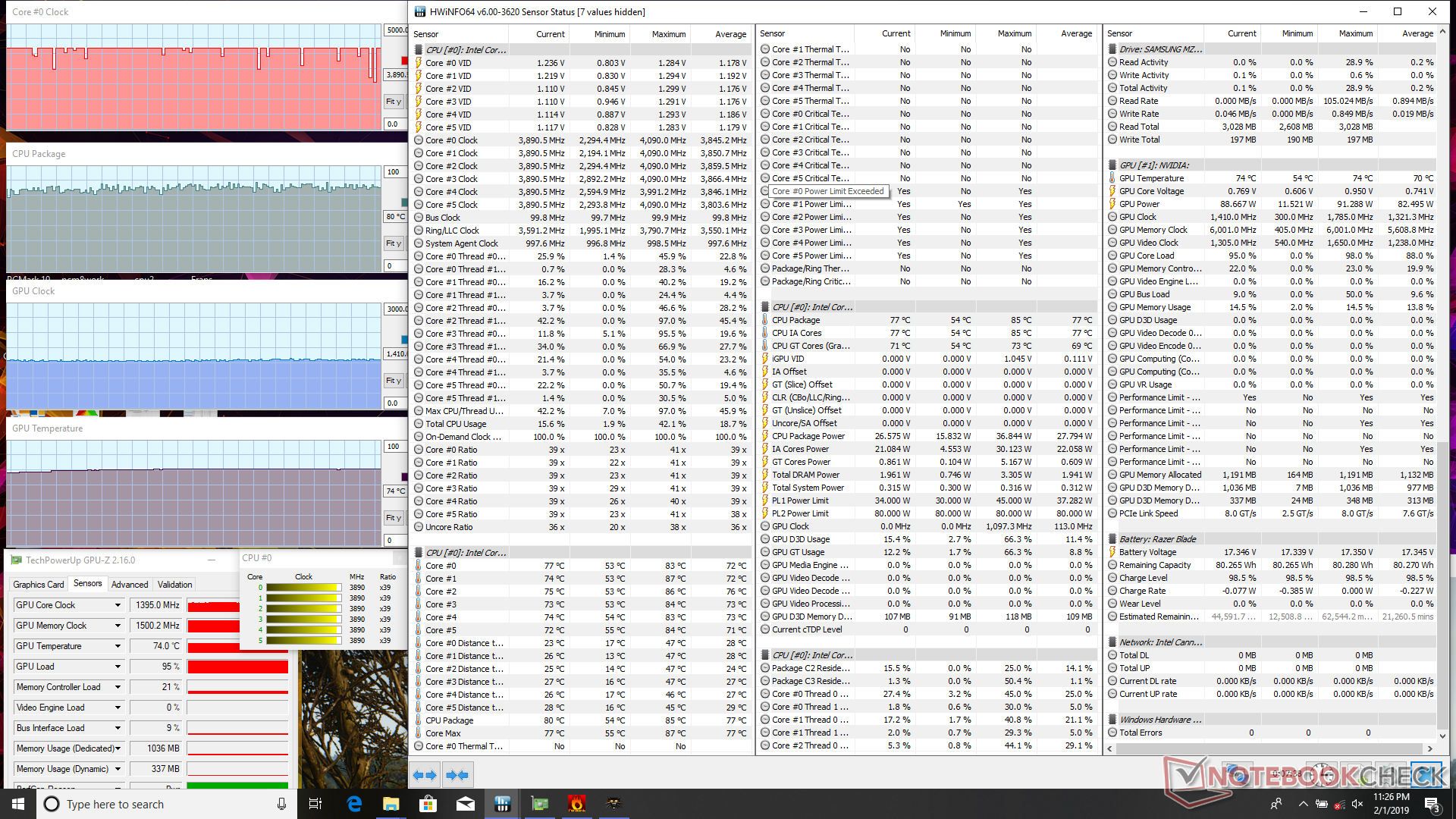The height and width of the screenshot is (819, 1456).
Task: Minimize the GPU-Z window
Action: 212,560
